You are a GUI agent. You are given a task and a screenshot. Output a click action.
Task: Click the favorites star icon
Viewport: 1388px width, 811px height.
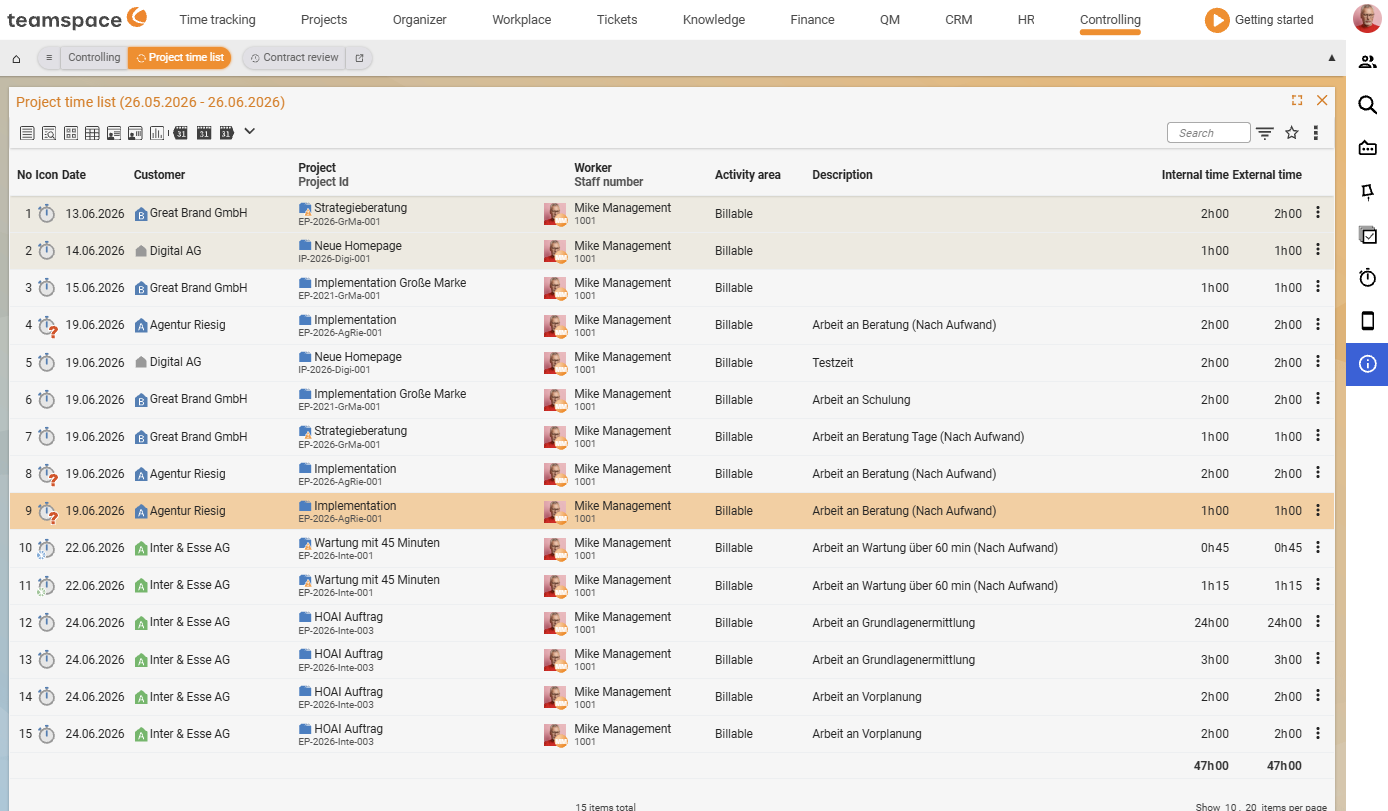click(x=1292, y=133)
